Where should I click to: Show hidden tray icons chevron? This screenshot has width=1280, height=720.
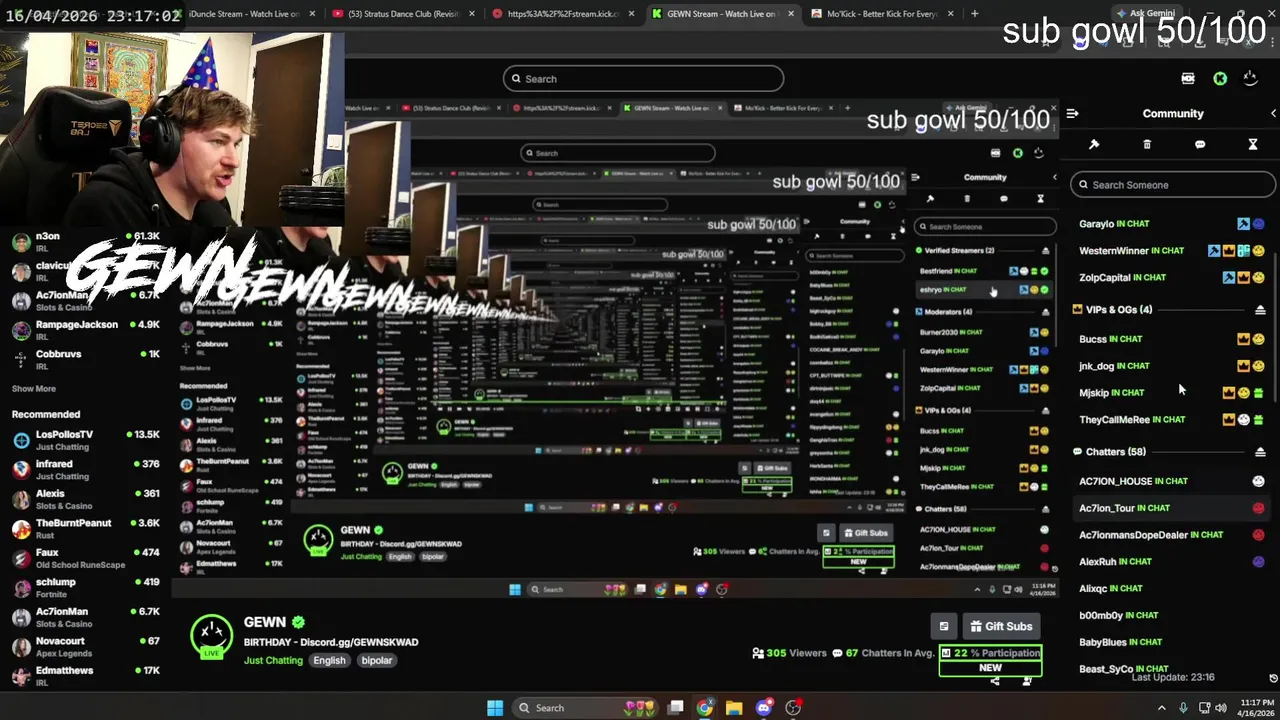[1161, 708]
